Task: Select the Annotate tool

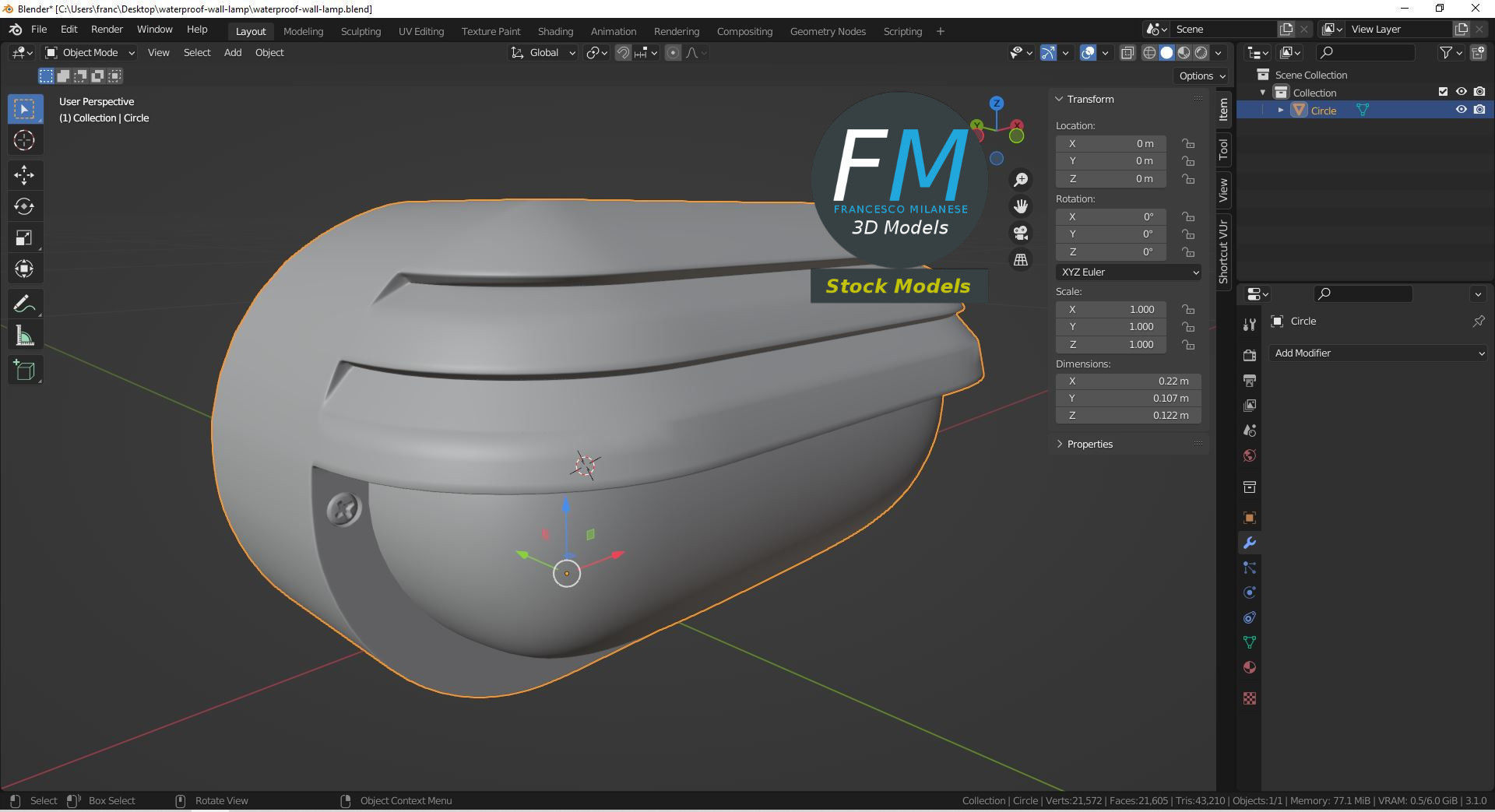Action: 24,304
